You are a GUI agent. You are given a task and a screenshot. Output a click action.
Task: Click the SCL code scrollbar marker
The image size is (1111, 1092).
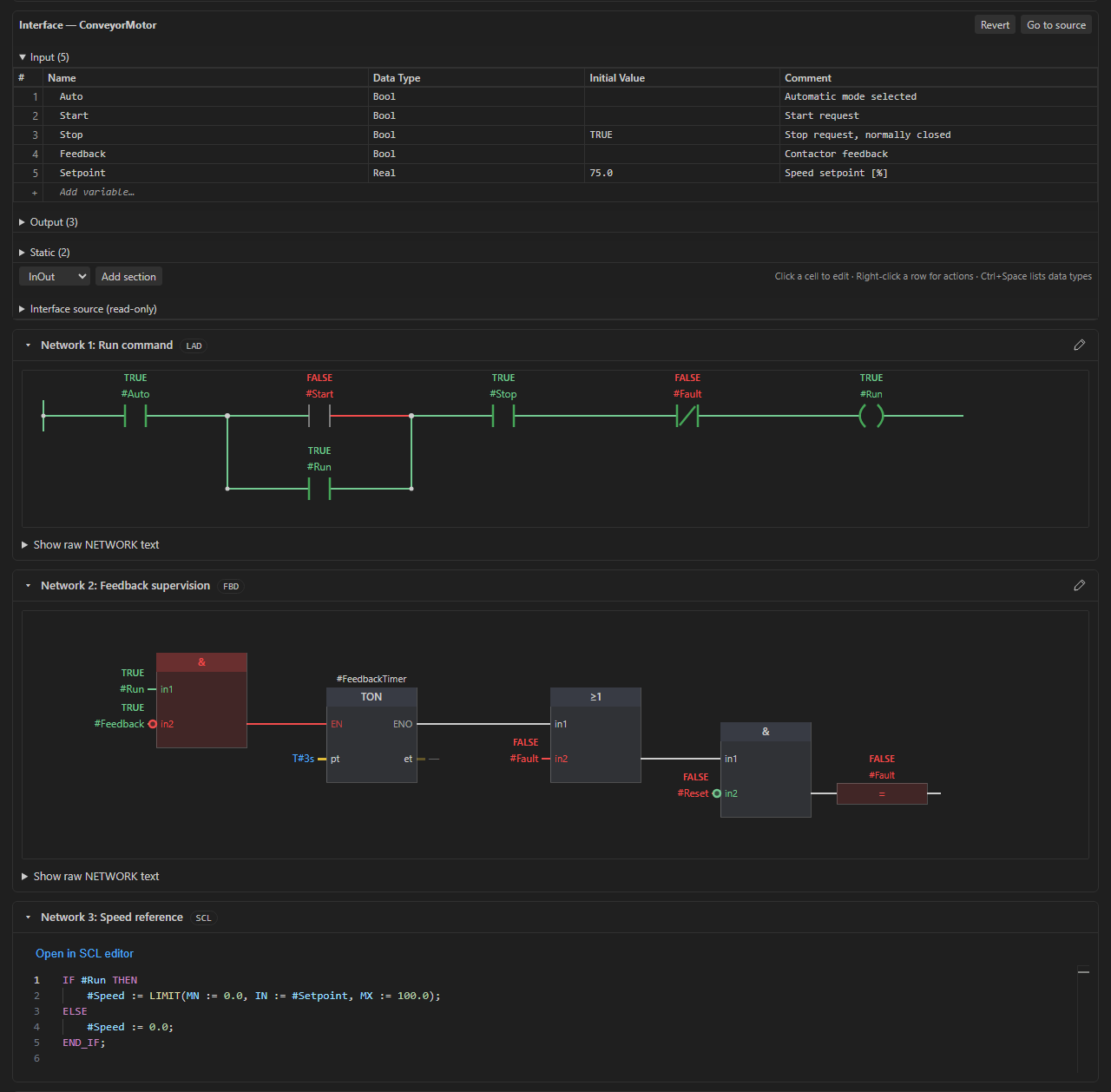click(x=1083, y=972)
